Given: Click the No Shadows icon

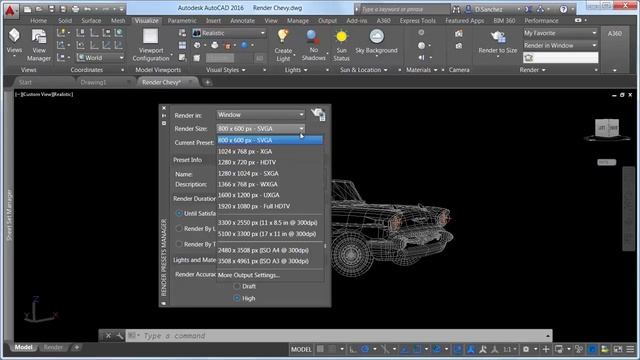Looking at the screenshot, I should 313,37.
